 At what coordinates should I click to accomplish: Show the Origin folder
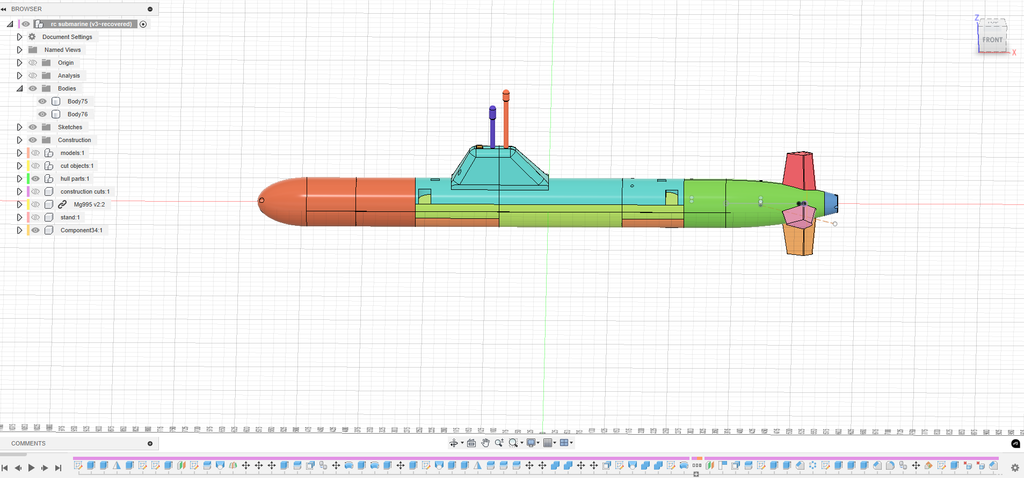click(x=33, y=63)
